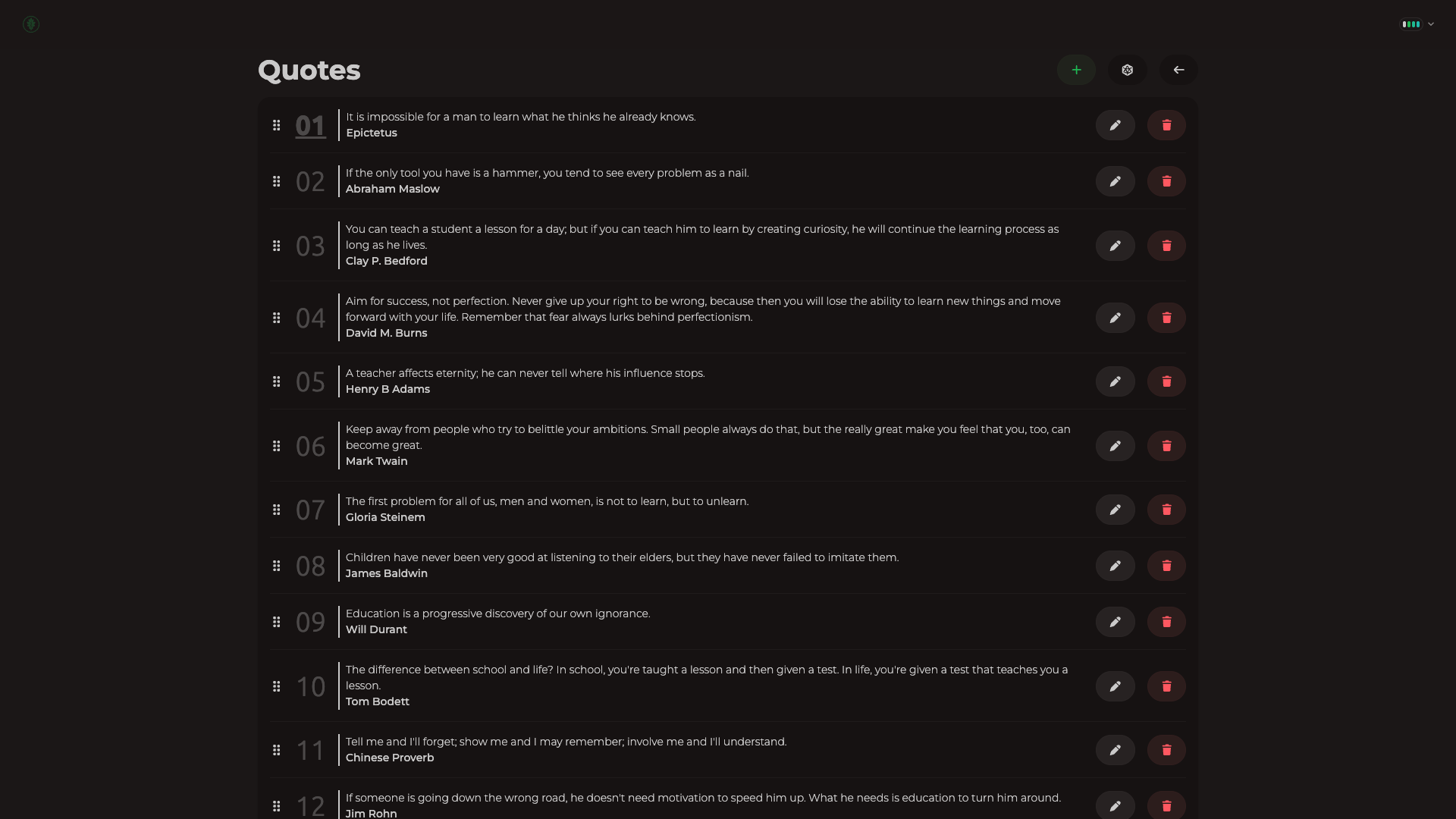Select the author name Will Durant

pyautogui.click(x=376, y=629)
